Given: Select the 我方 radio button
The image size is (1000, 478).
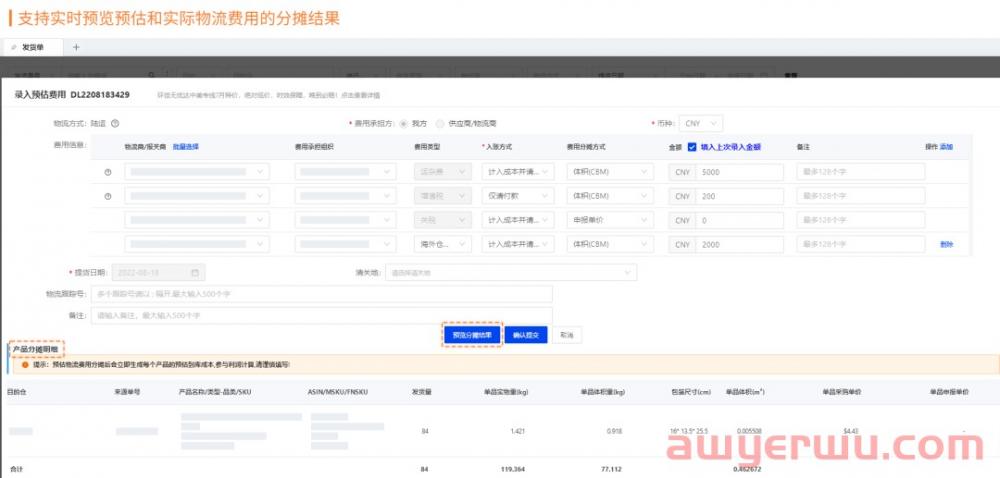Looking at the screenshot, I should tap(403, 124).
